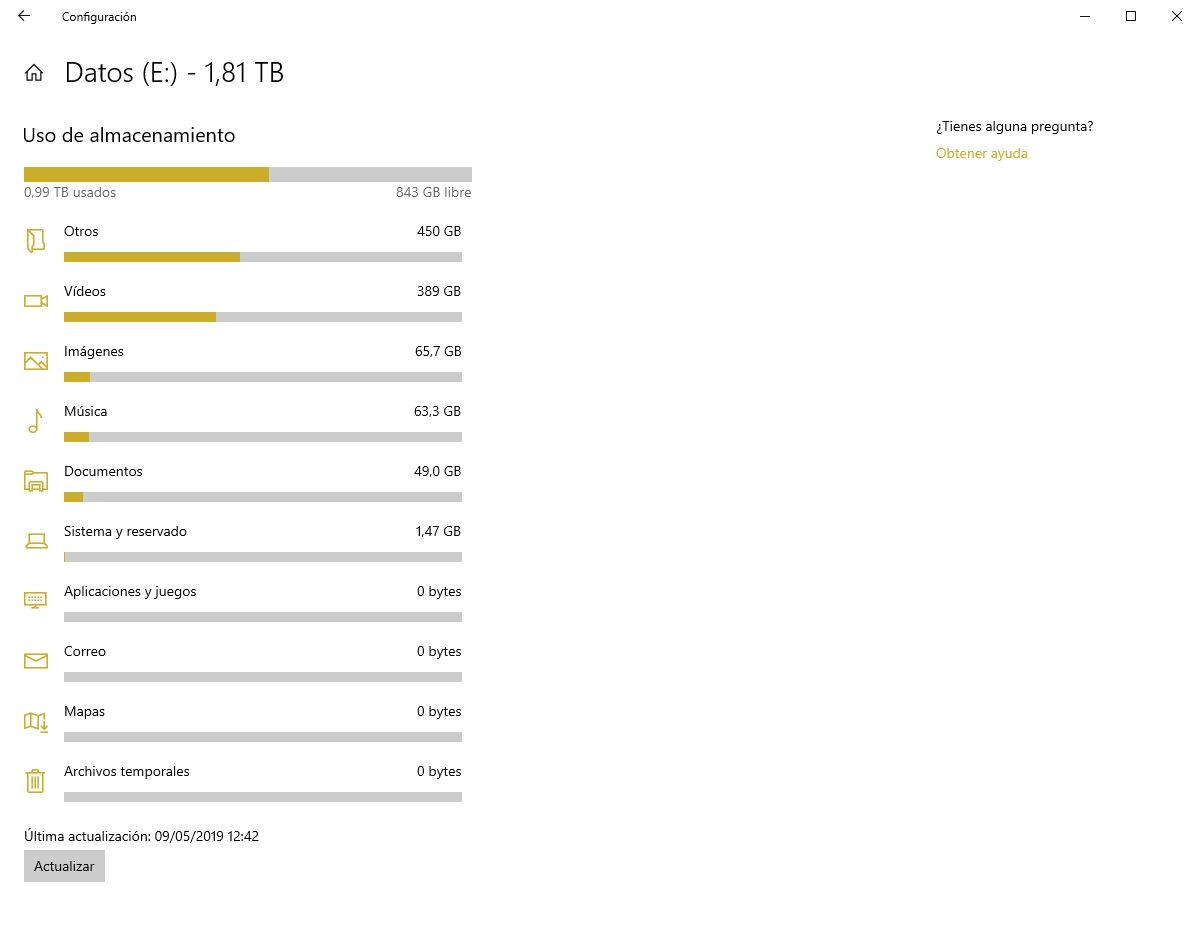Viewport: 1200px width, 932px height.
Task: Open the Documentos storage label
Action: point(103,471)
